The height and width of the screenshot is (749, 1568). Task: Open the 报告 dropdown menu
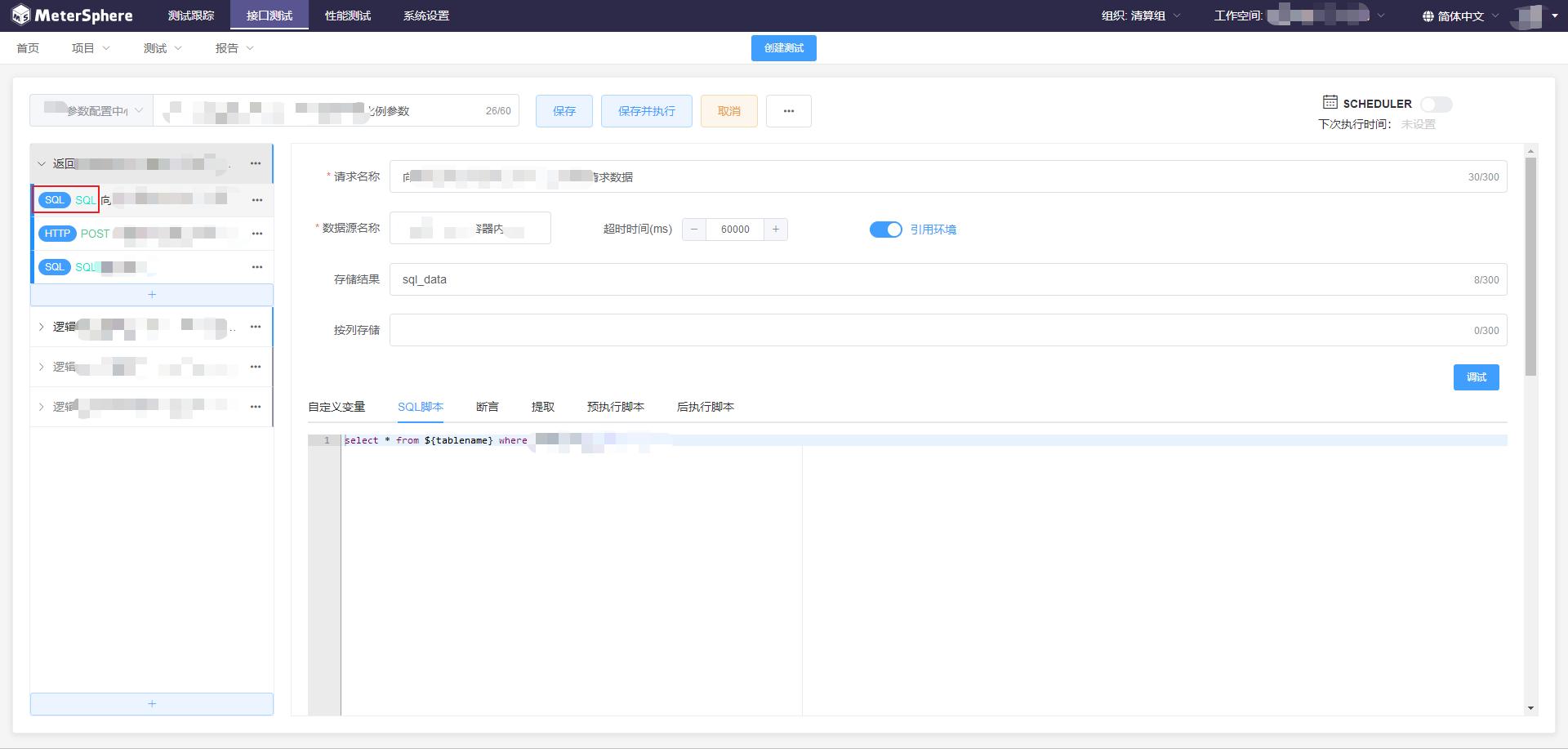coord(234,48)
